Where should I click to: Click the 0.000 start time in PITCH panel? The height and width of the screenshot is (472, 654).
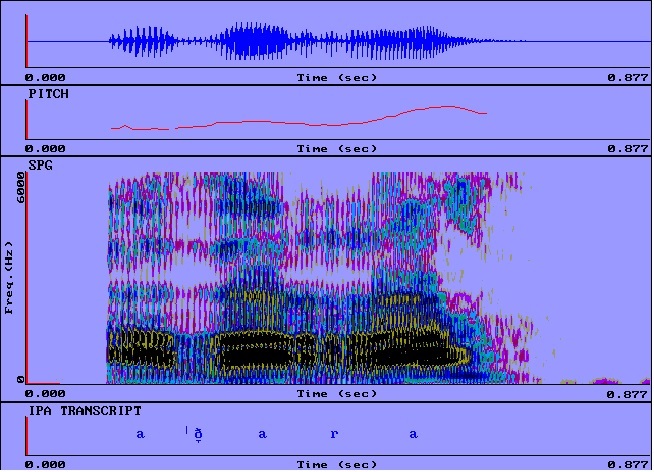coord(45,149)
